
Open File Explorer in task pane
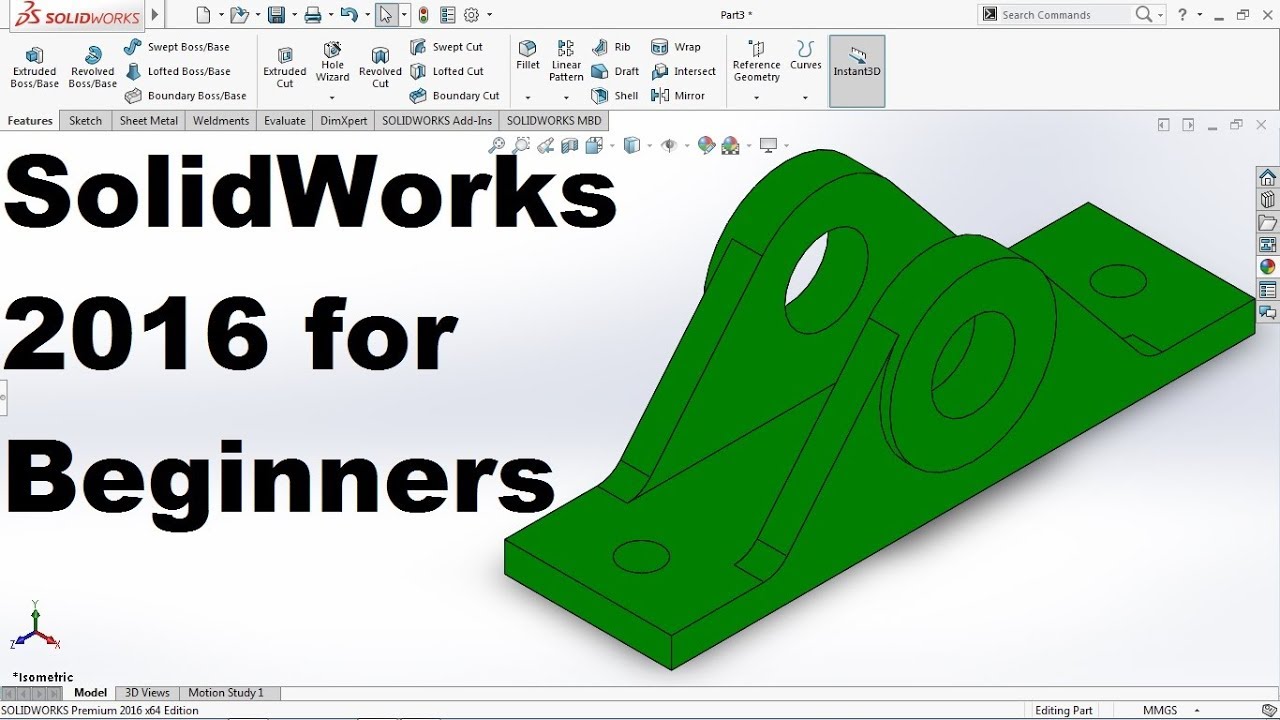(1267, 222)
